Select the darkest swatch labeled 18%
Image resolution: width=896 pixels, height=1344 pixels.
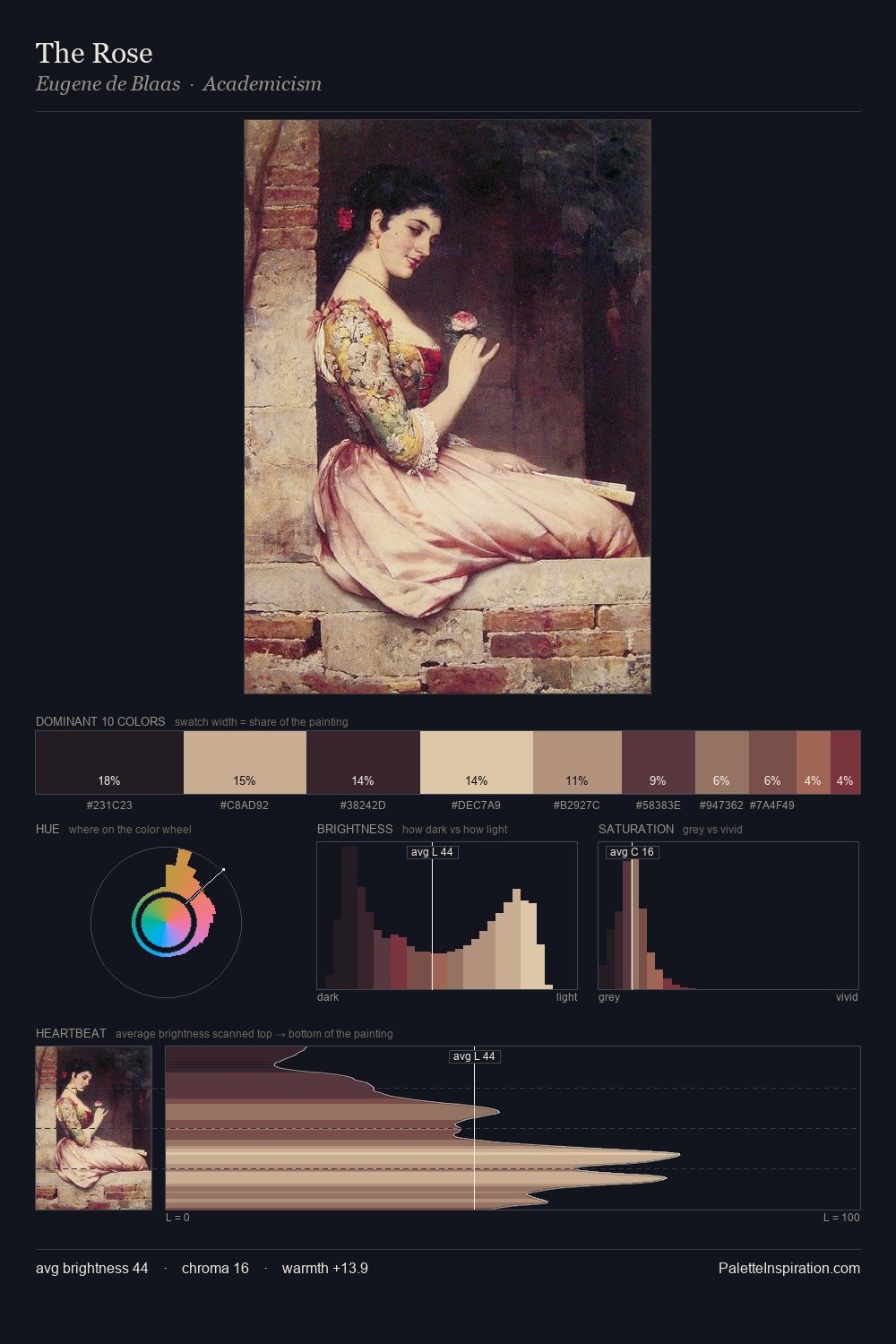109,762
